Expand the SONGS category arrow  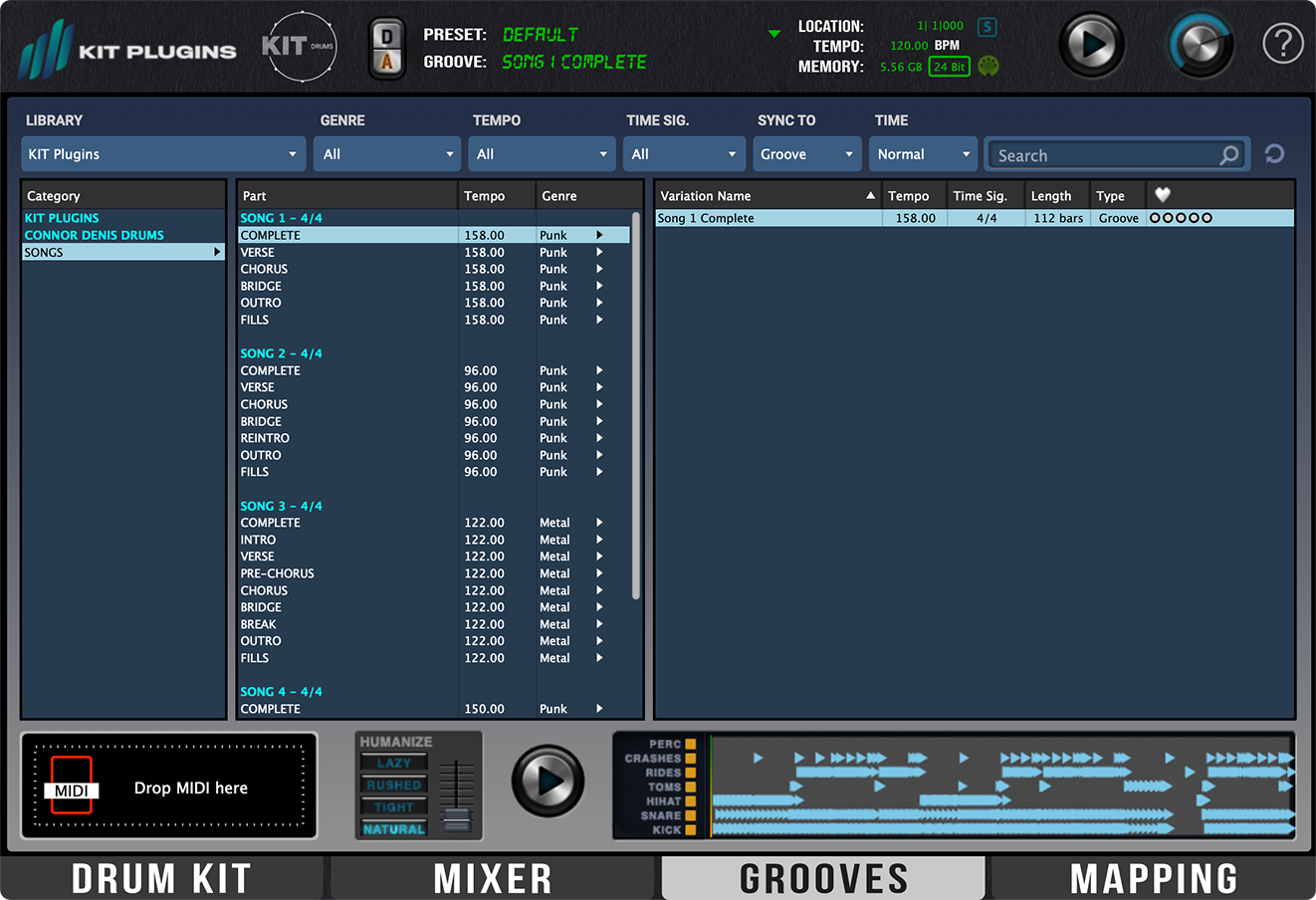[x=217, y=252]
